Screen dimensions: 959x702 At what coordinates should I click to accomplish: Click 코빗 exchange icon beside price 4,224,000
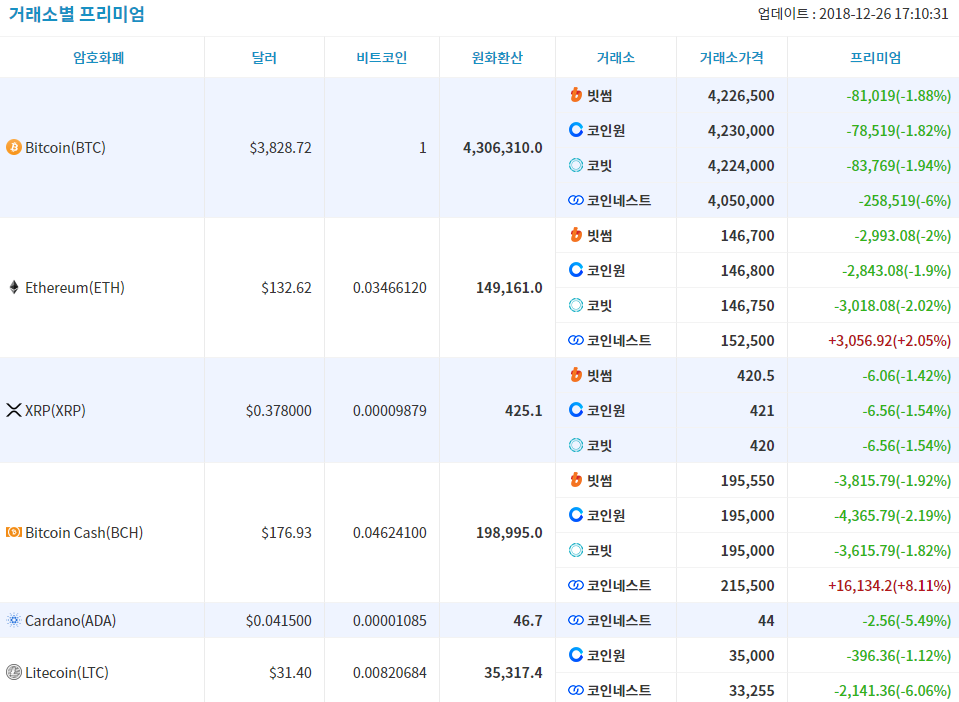click(576, 165)
